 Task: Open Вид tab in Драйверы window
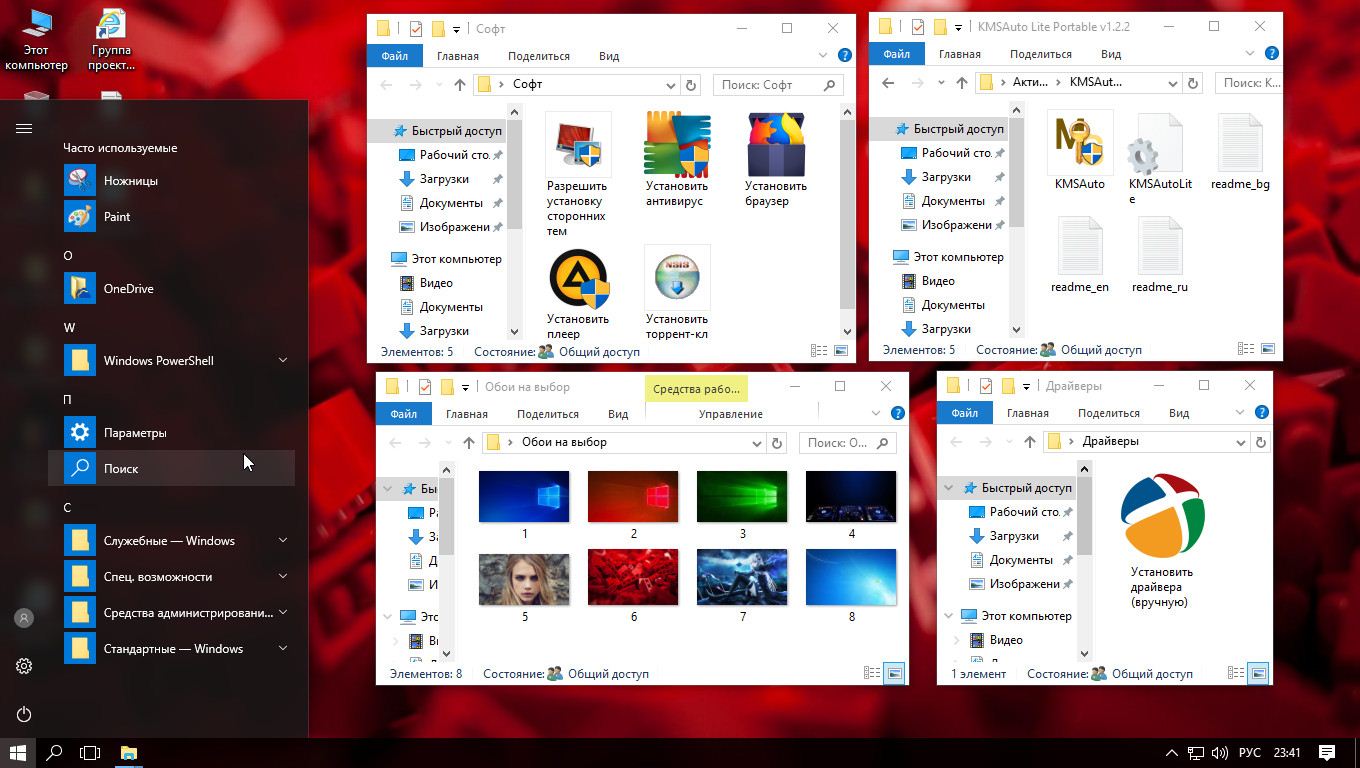point(1179,413)
